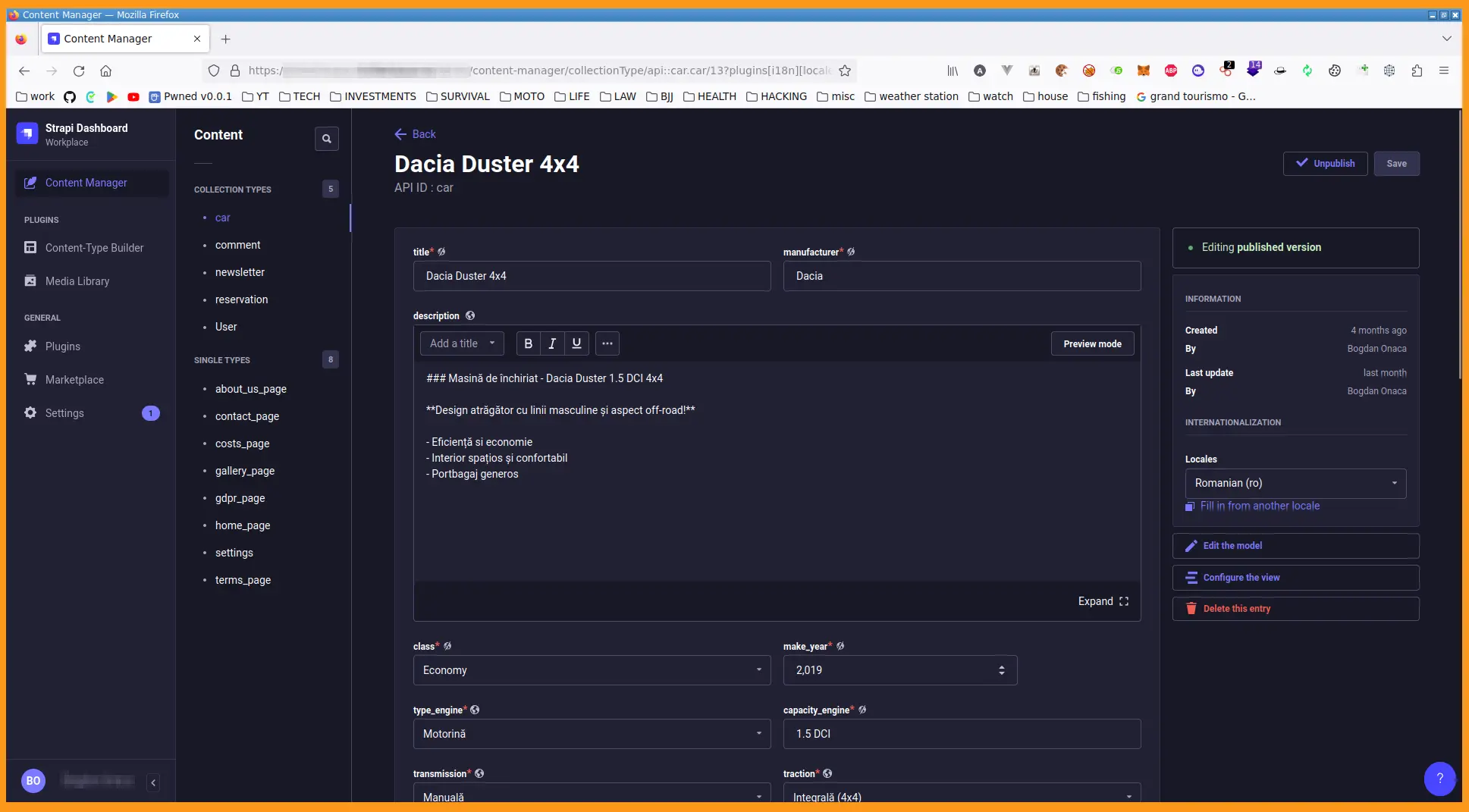
Task: Select the newsletter collection type
Action: click(240, 272)
